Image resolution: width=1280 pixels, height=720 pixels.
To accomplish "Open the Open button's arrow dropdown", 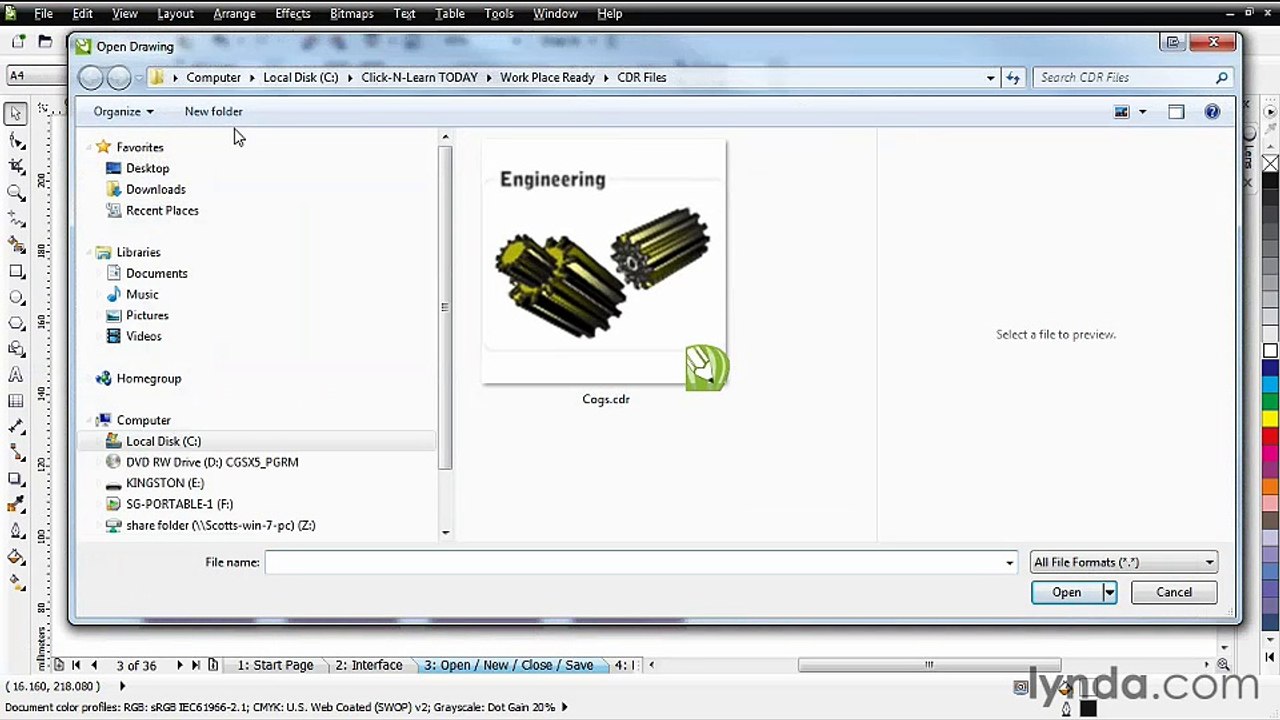I will click(x=1109, y=592).
